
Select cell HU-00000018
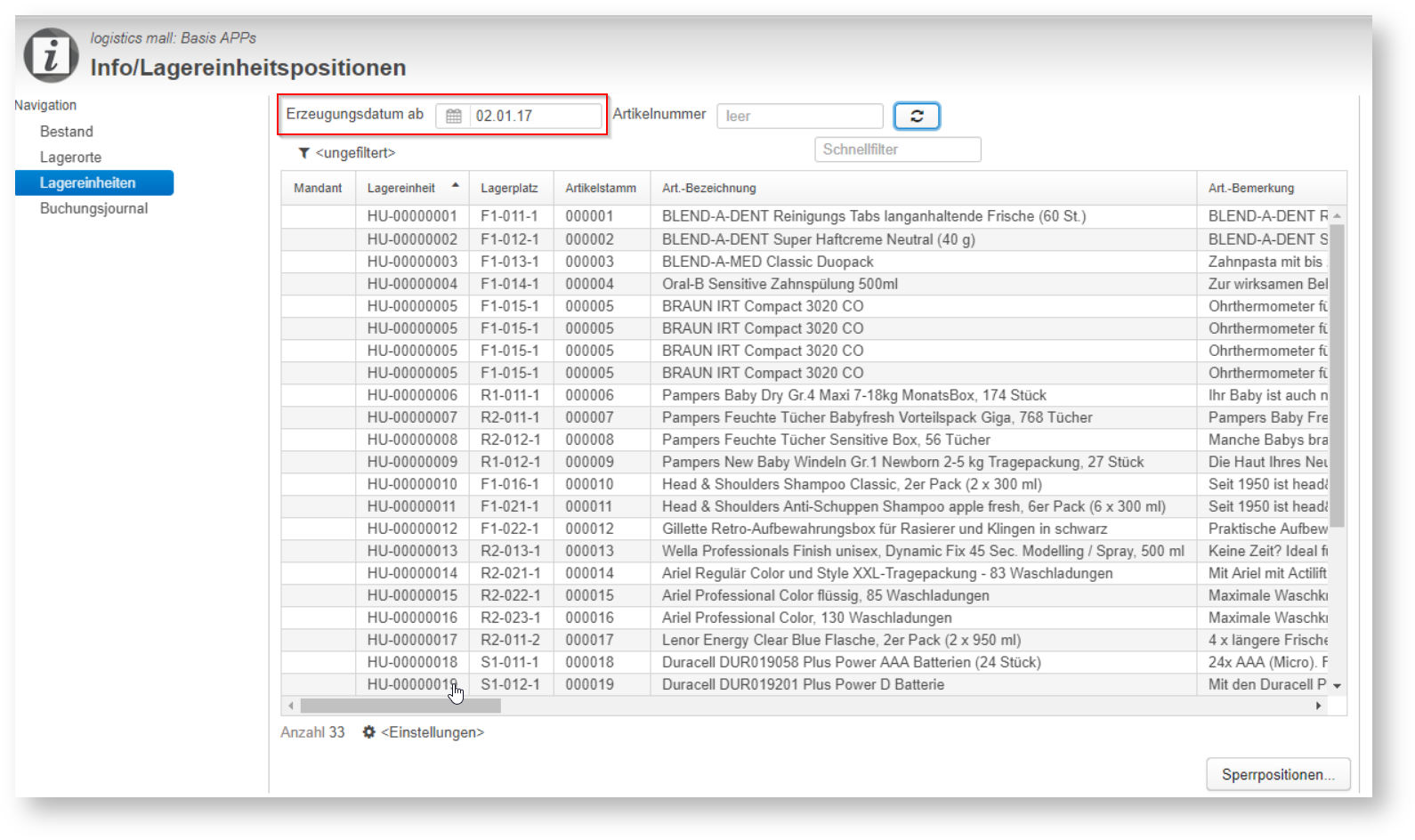[412, 662]
